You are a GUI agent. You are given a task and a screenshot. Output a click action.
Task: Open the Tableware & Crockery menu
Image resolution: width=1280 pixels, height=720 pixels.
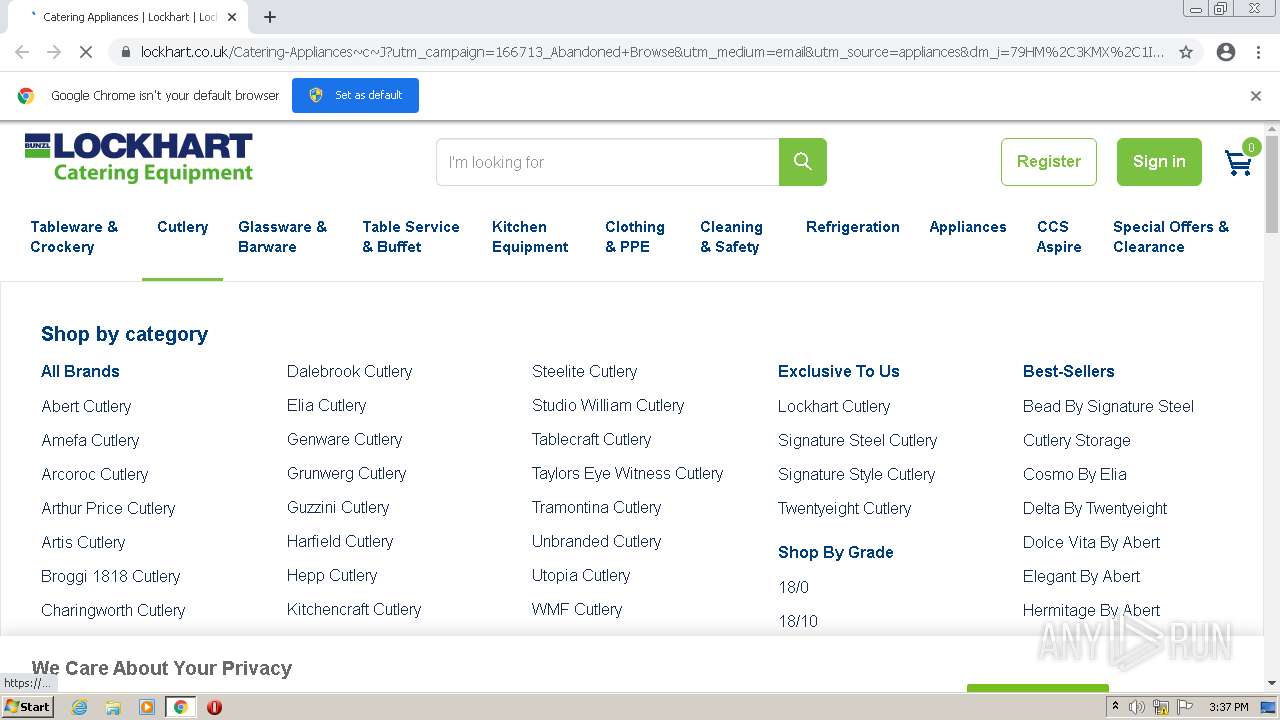point(74,237)
